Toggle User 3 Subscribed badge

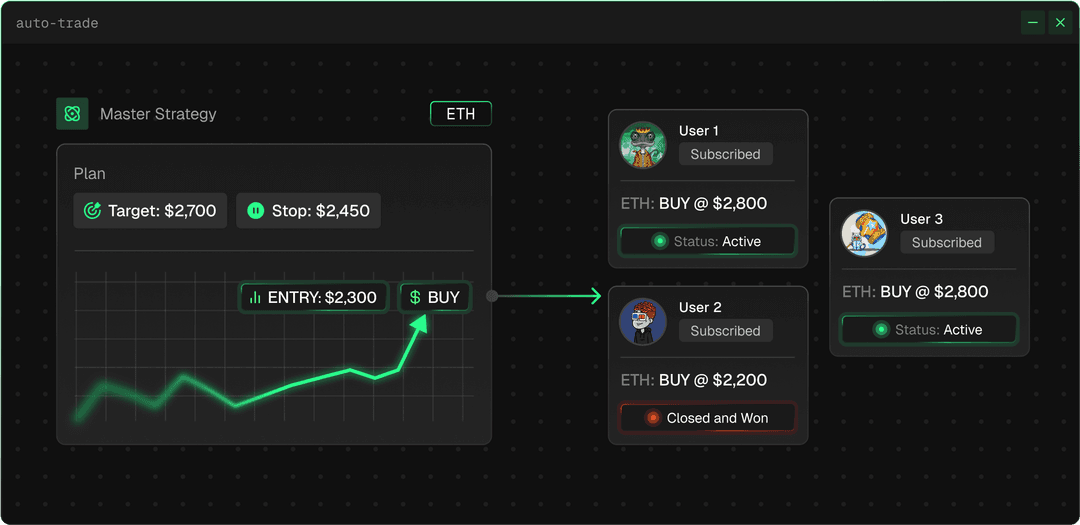(946, 243)
